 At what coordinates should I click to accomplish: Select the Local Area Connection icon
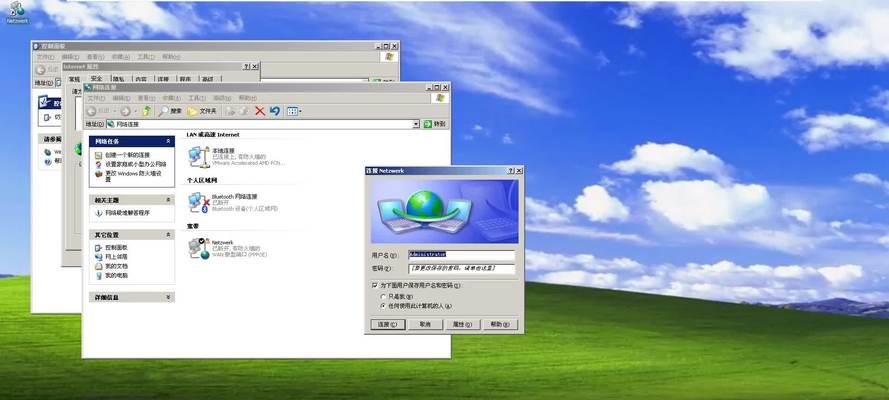pyautogui.click(x=198, y=156)
